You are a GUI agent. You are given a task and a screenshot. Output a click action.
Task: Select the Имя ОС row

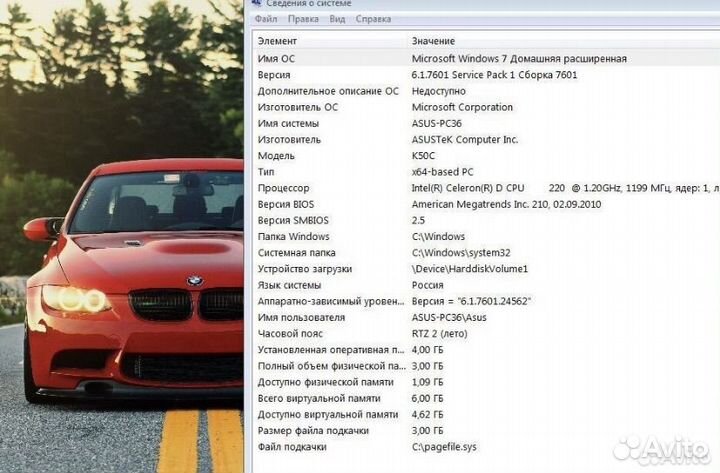(x=487, y=59)
